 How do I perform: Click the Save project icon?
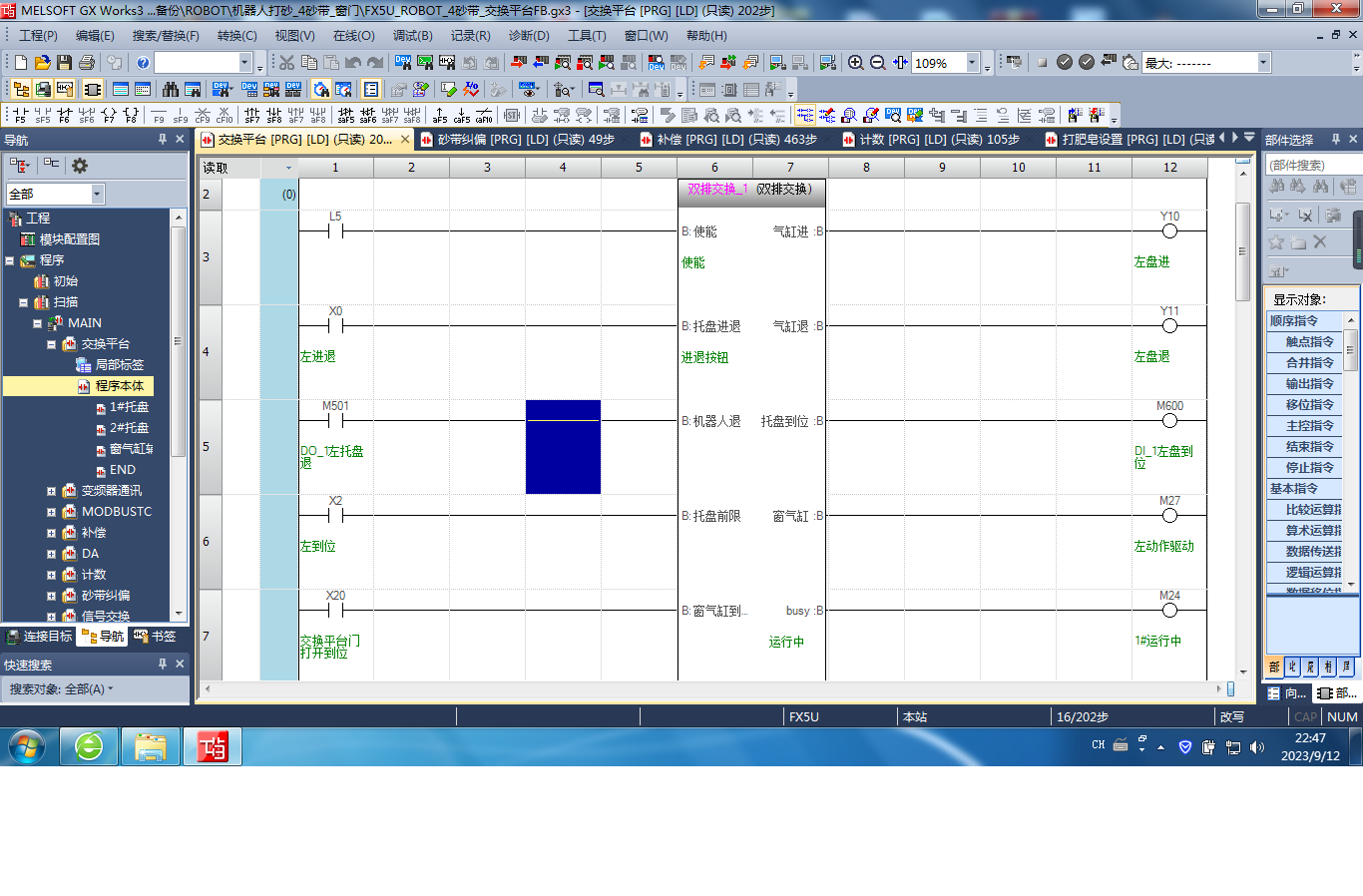pyautogui.click(x=64, y=63)
